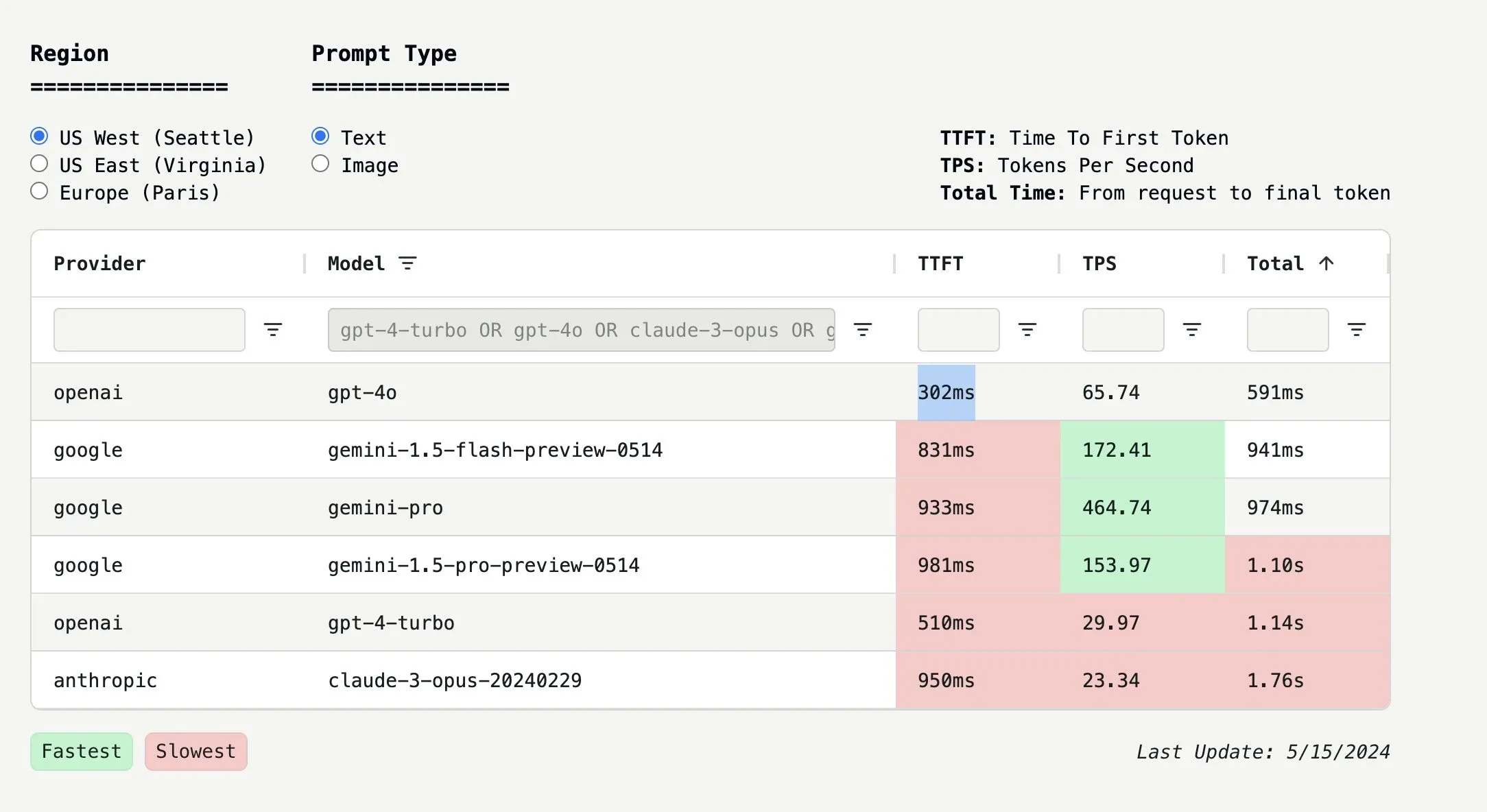
Task: Select US West (Seattle) region
Action: coord(40,136)
